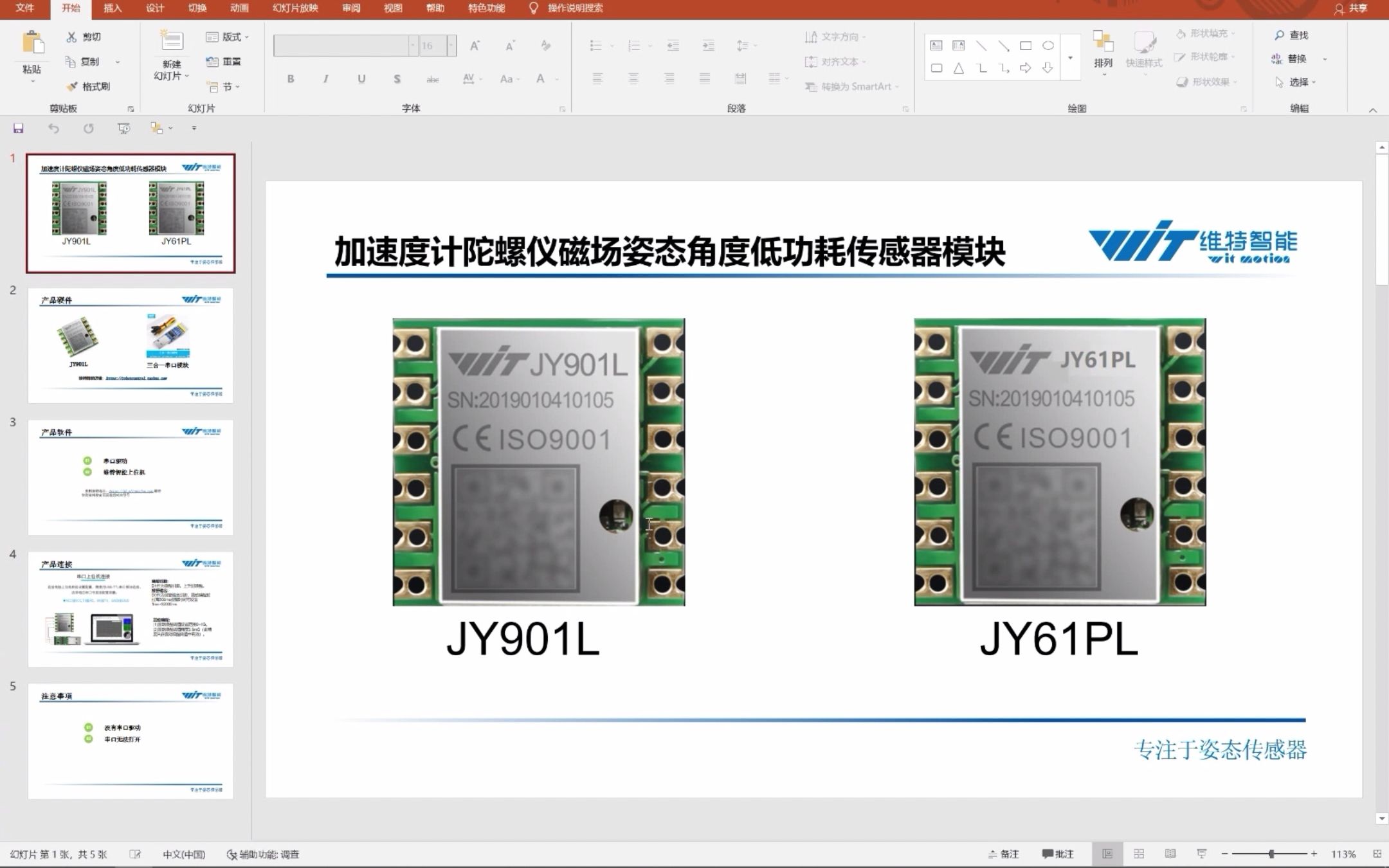Open the 选择 select dropdown
The image size is (1389, 868).
[1295, 82]
